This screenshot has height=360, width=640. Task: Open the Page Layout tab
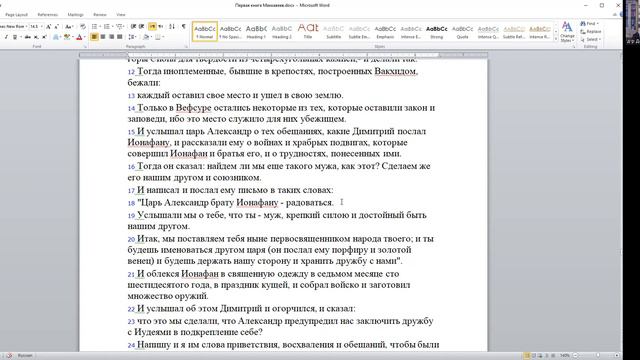pos(16,15)
